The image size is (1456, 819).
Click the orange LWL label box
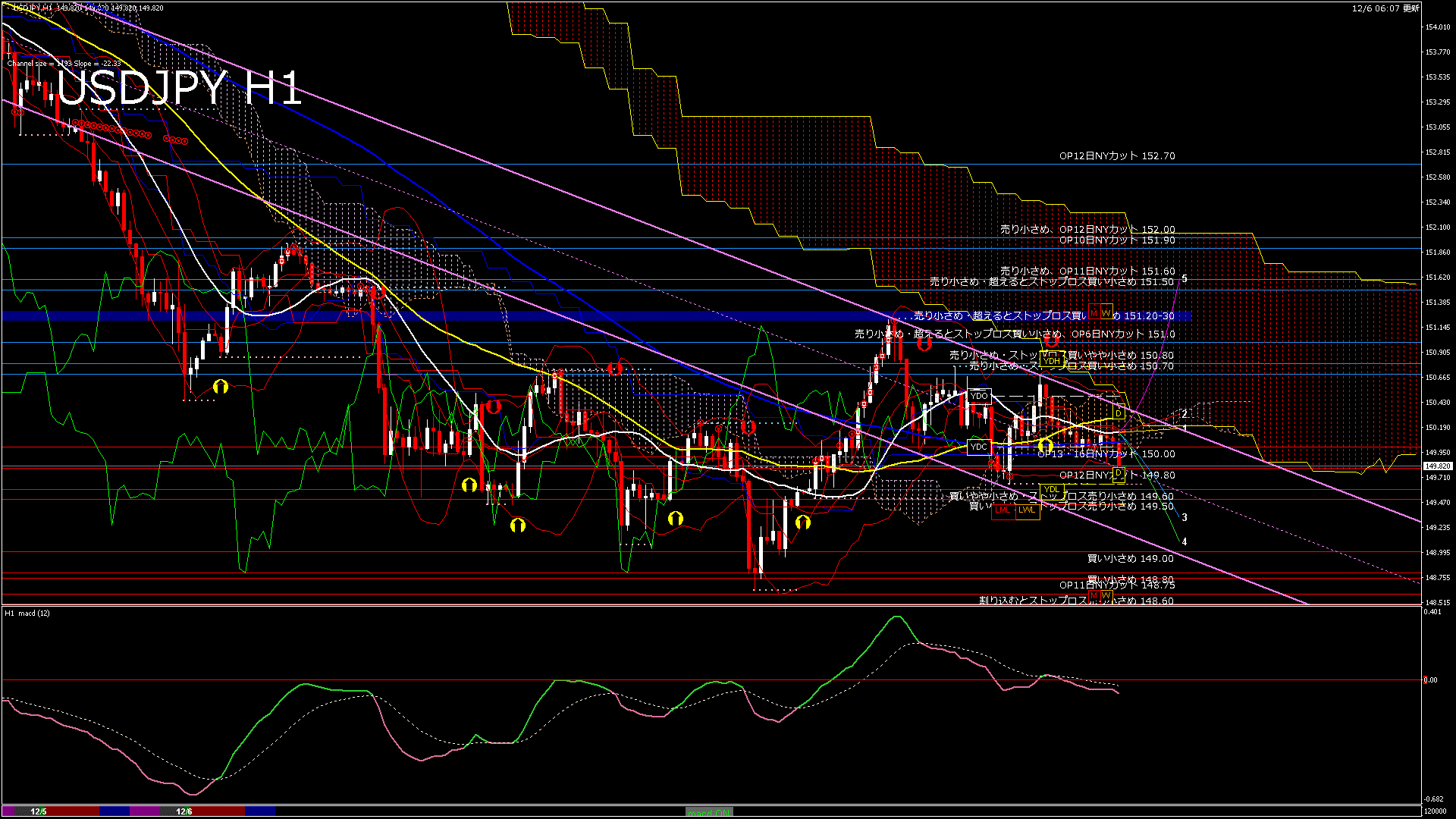coord(1027,510)
